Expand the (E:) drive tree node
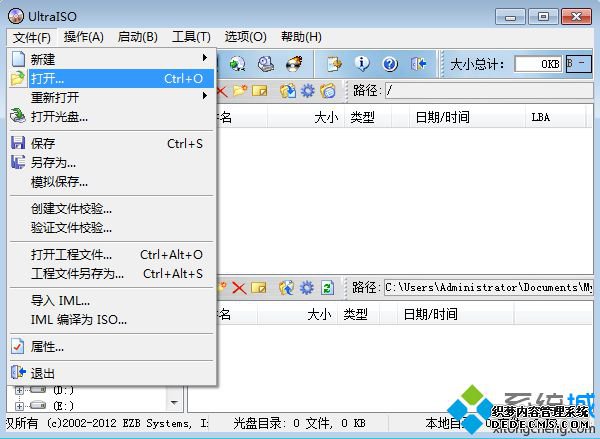This screenshot has height=439, width=600. 19,406
